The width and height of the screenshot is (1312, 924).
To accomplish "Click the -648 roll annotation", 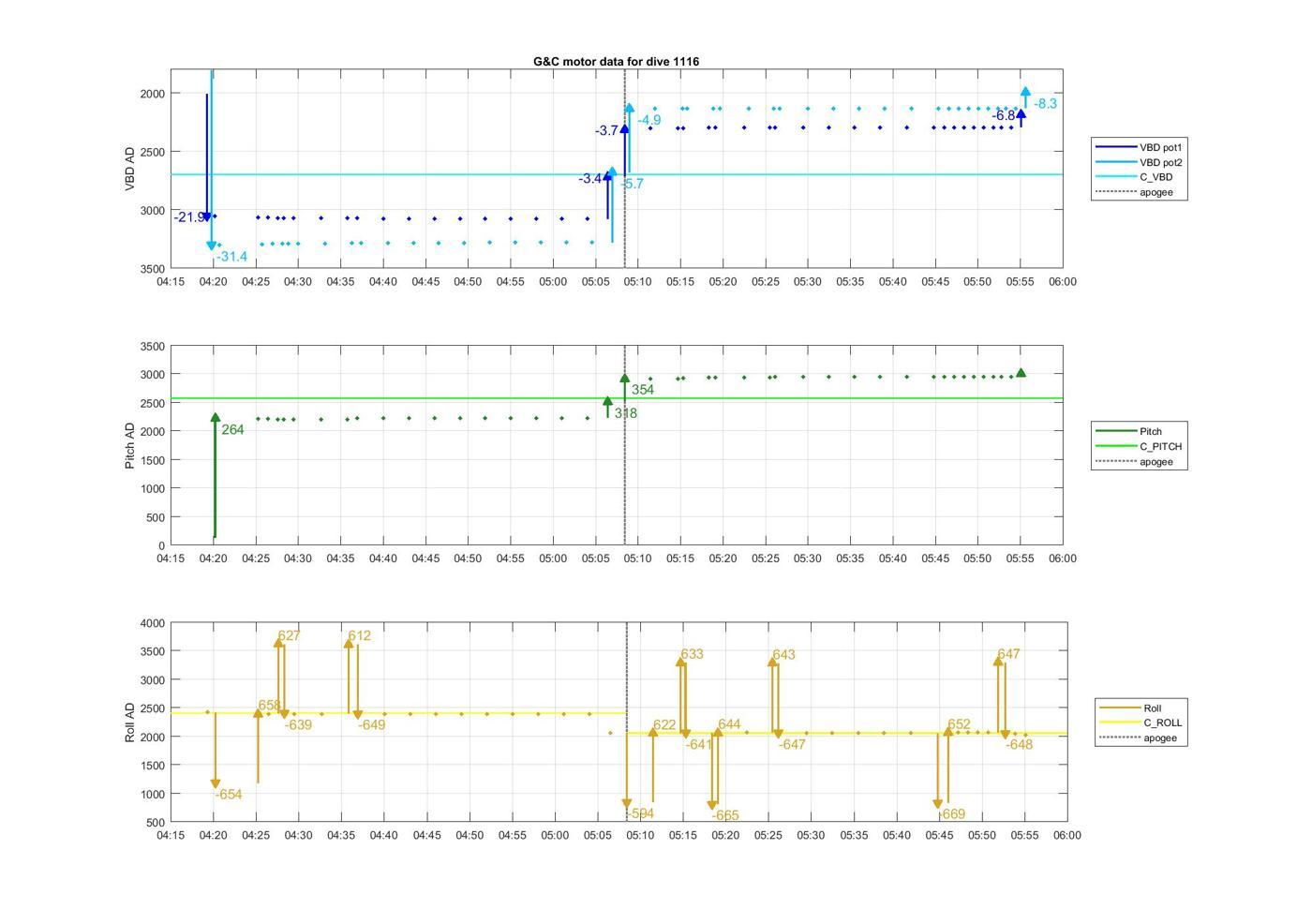I will coord(1019,745).
